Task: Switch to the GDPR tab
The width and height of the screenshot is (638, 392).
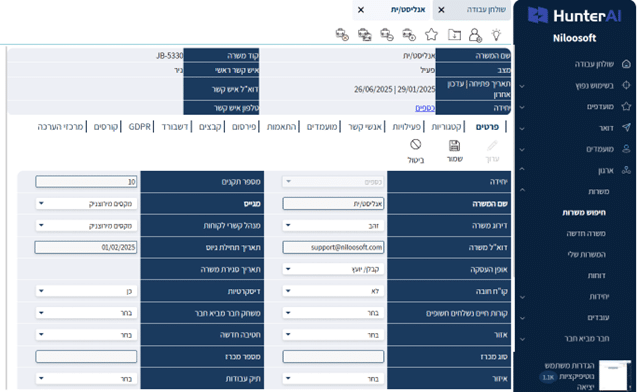Action: pos(140,127)
